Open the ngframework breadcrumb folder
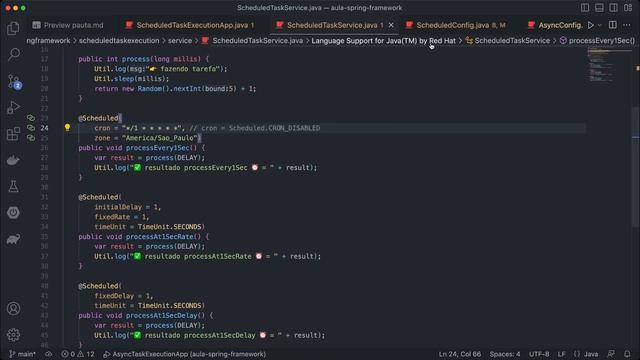640x360 pixels. click(x=48, y=40)
